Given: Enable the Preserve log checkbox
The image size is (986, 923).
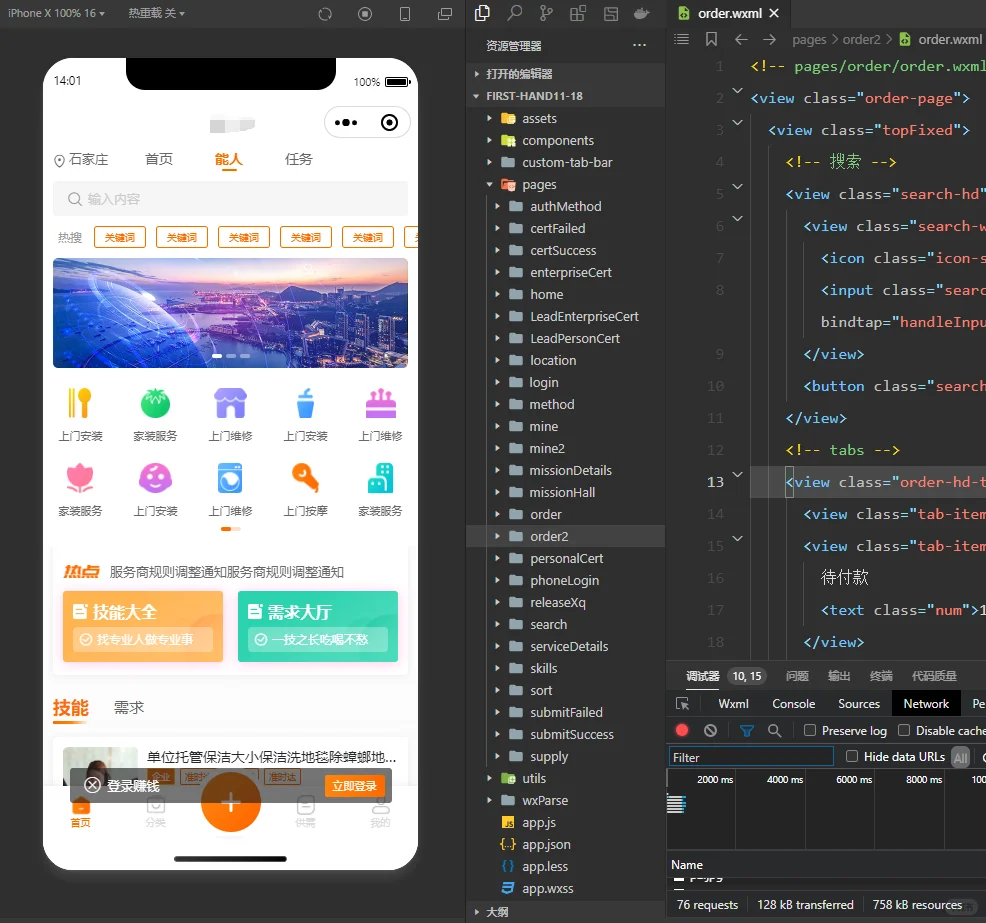Looking at the screenshot, I should 810,730.
